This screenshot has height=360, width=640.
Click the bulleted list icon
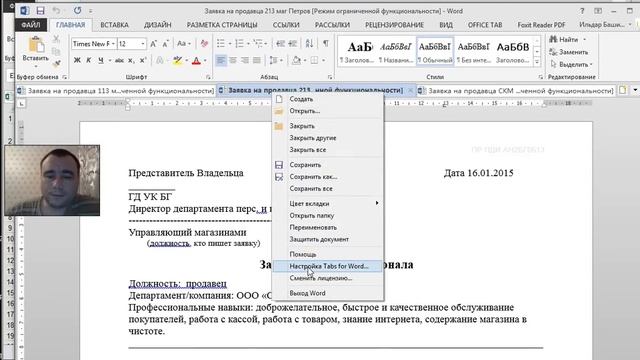[x=221, y=43]
